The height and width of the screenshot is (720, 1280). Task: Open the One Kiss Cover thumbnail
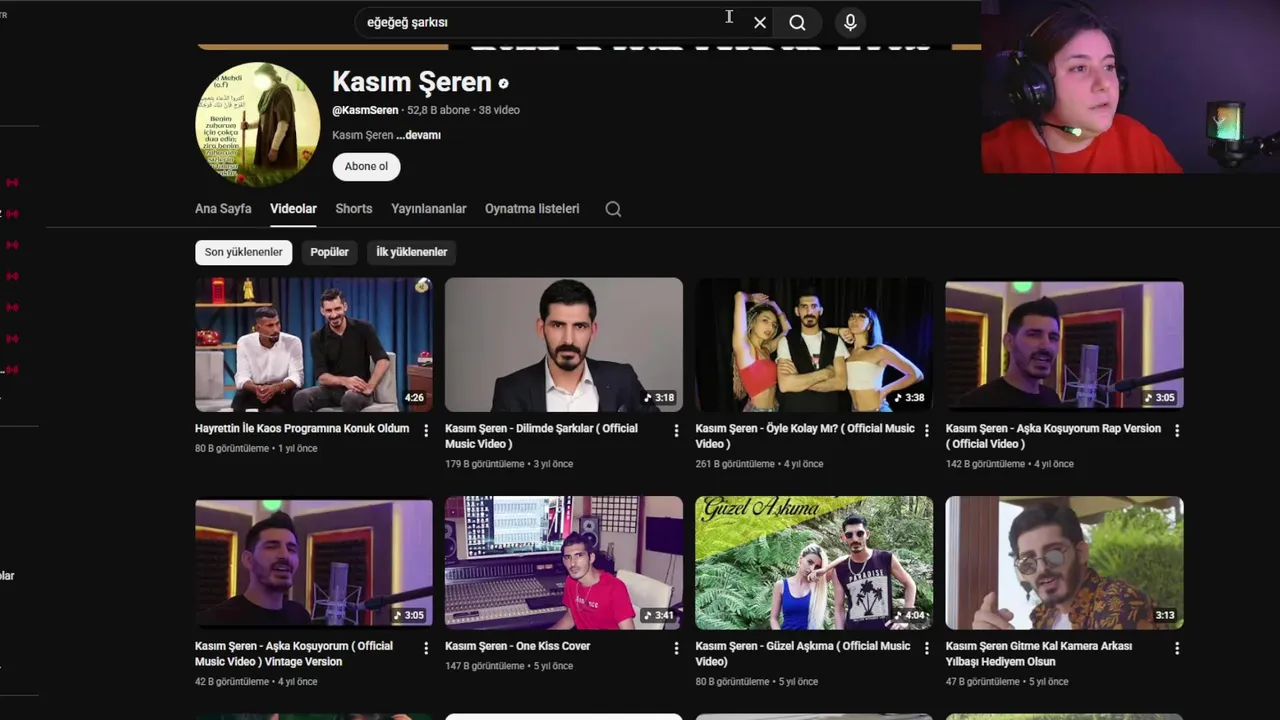point(564,563)
